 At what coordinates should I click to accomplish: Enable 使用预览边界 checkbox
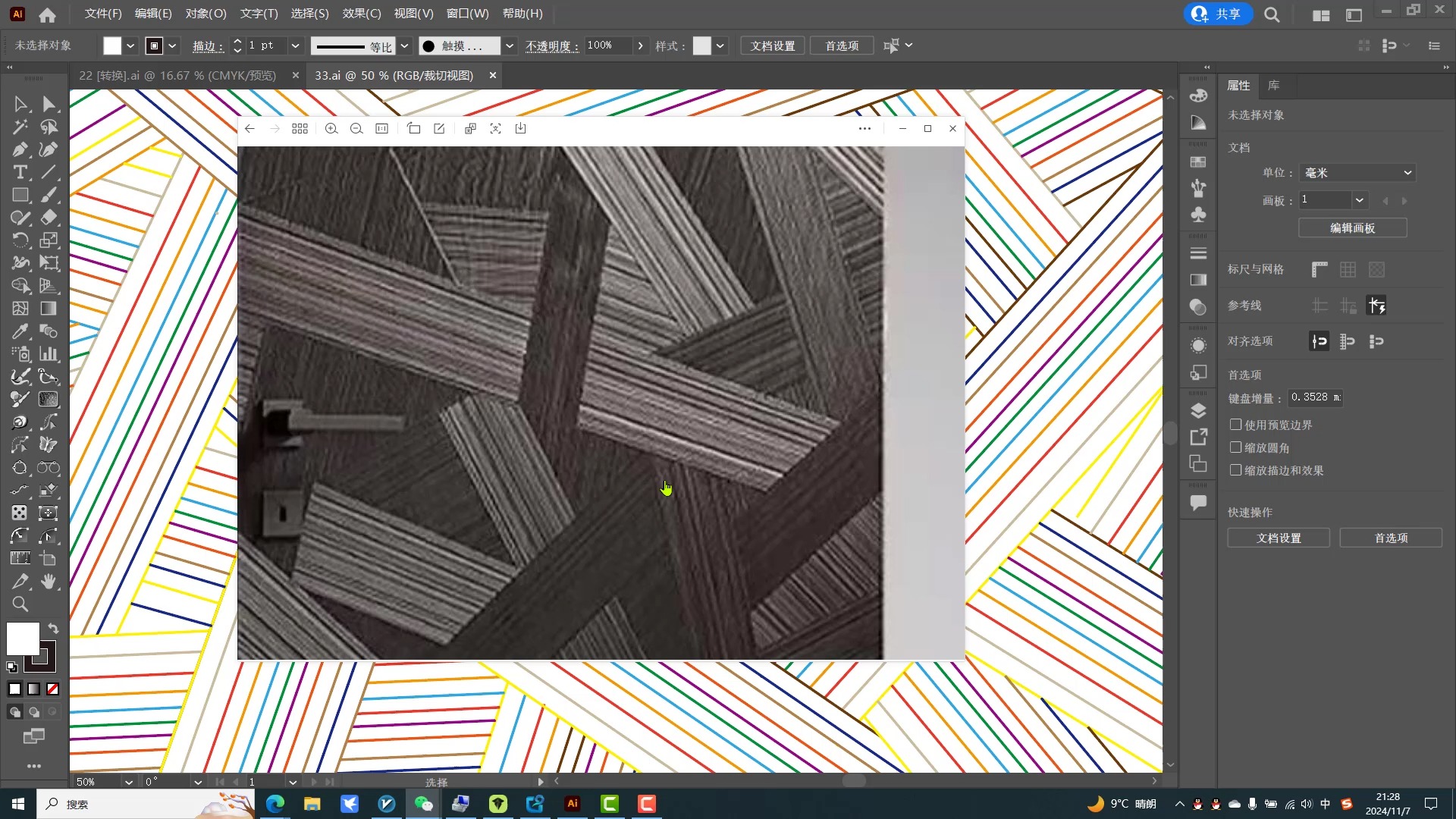coord(1236,425)
